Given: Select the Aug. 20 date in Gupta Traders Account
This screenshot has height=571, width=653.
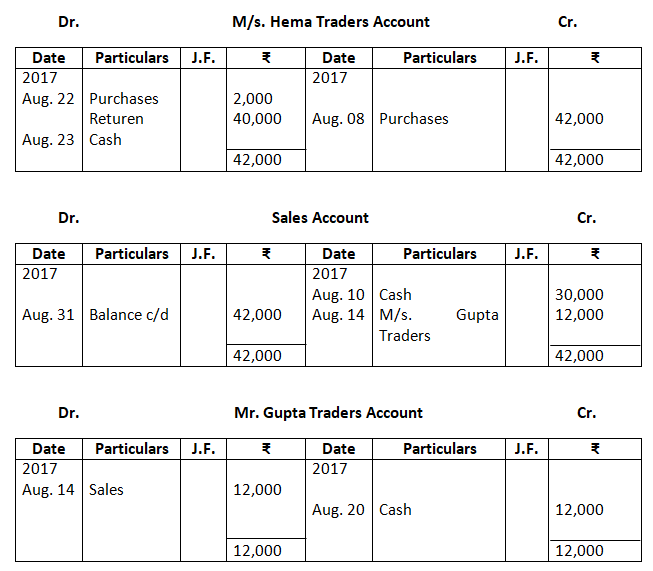Looking at the screenshot, I should (340, 510).
